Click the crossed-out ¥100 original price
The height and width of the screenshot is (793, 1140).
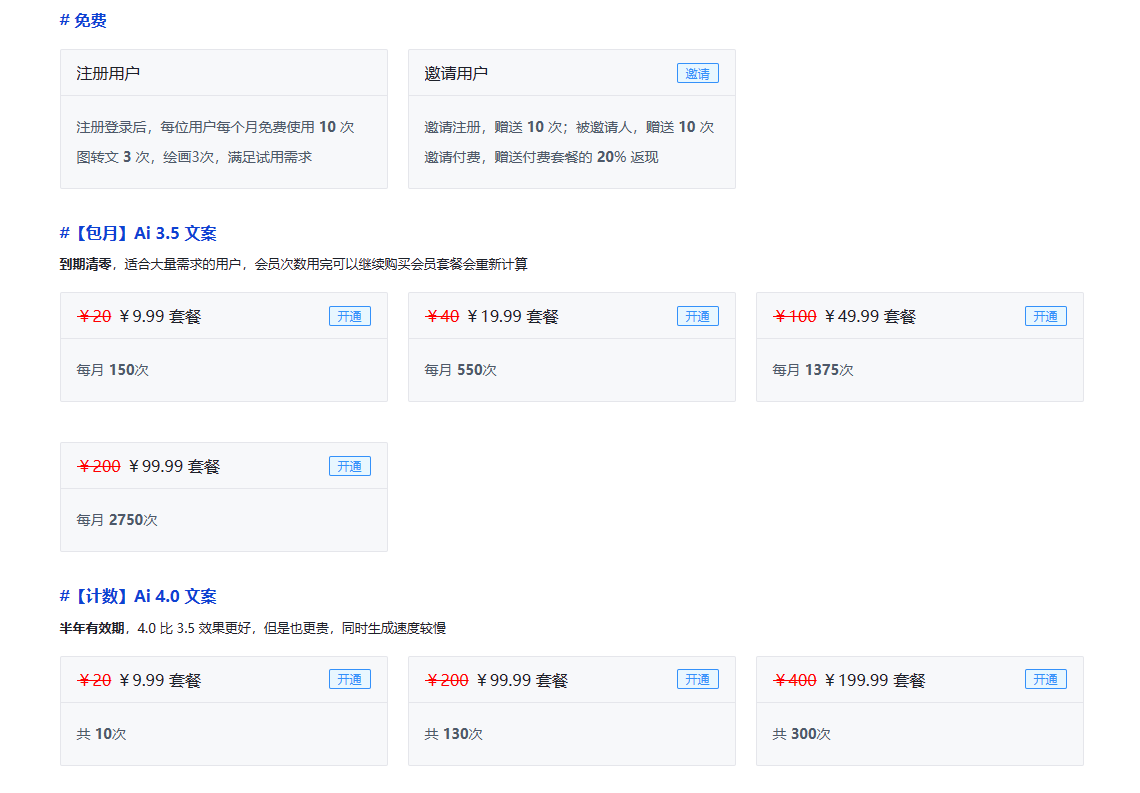pyautogui.click(x=795, y=316)
